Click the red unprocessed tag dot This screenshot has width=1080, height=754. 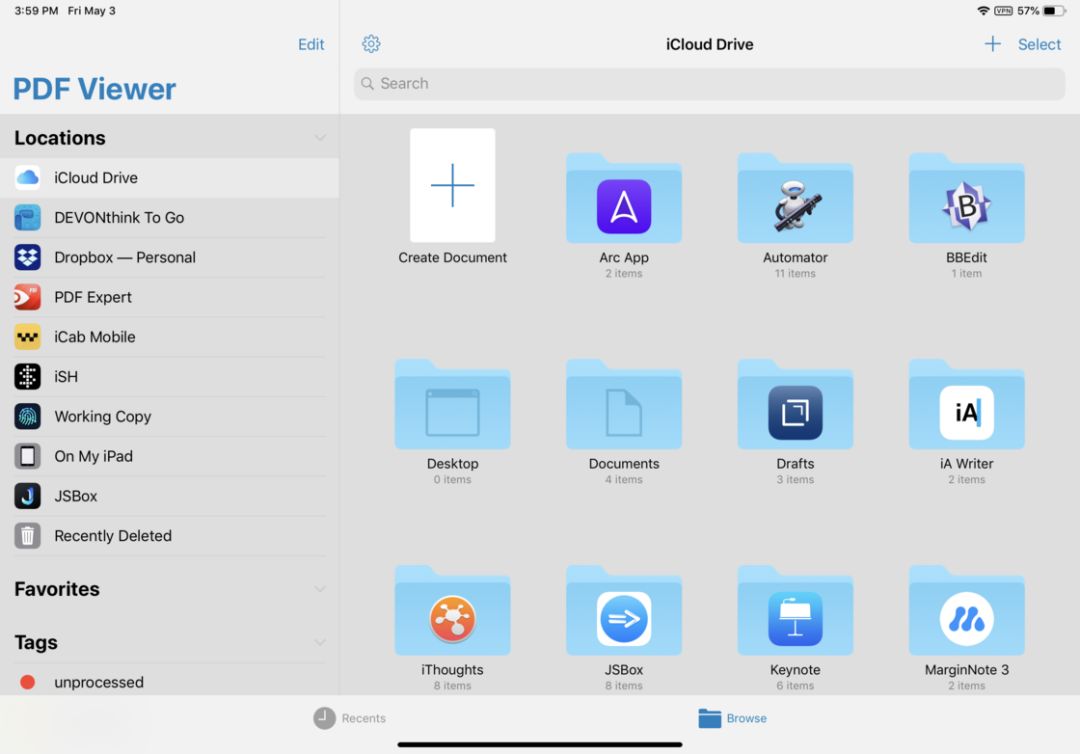[x=28, y=682]
